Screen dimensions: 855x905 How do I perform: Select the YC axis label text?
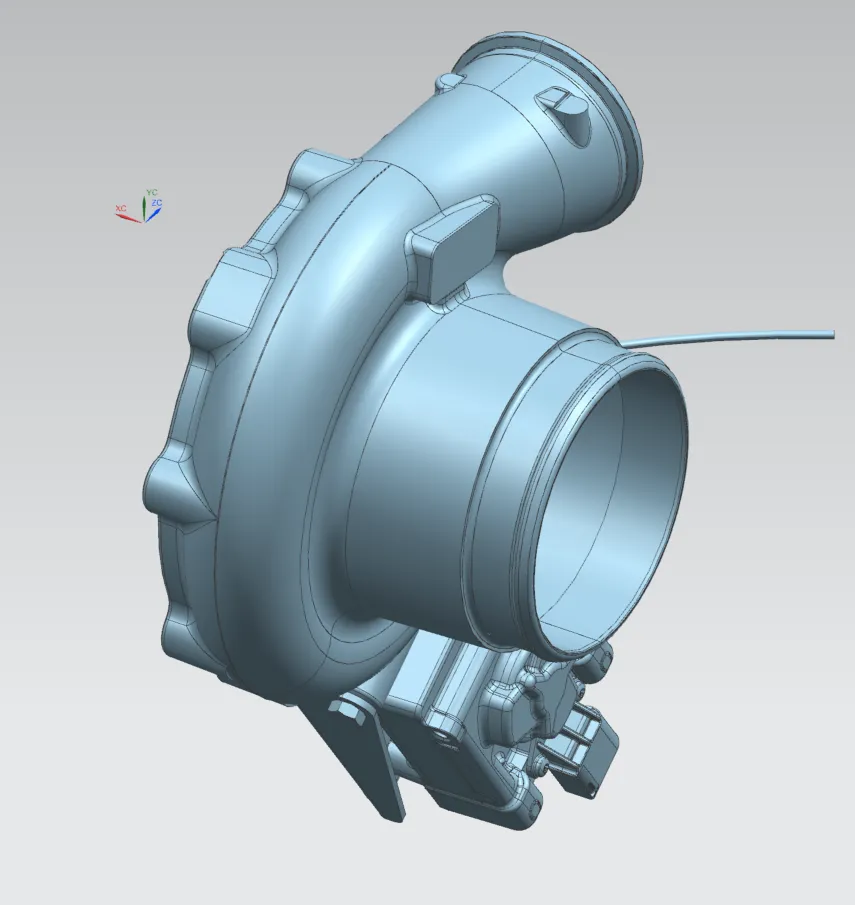tap(151, 191)
